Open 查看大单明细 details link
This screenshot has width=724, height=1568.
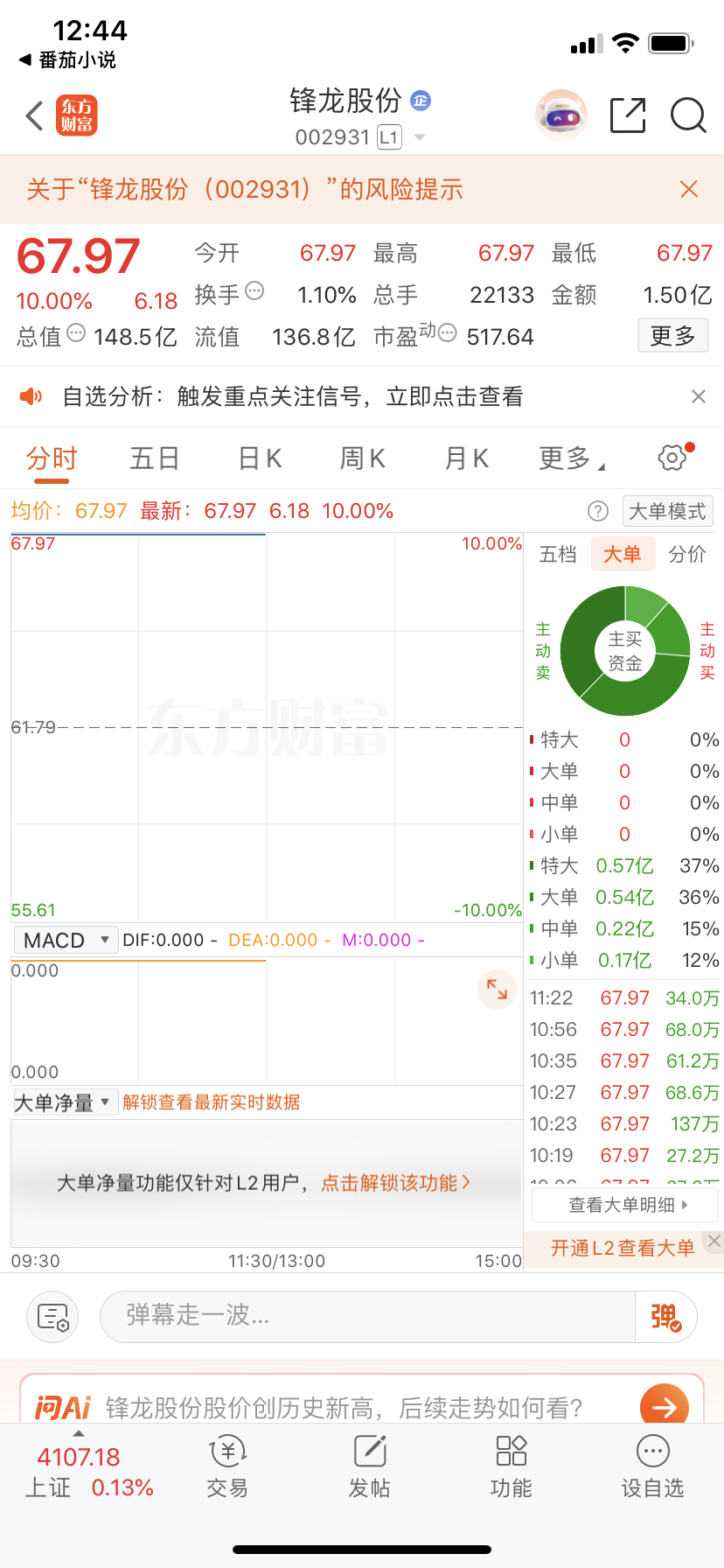(626, 1205)
